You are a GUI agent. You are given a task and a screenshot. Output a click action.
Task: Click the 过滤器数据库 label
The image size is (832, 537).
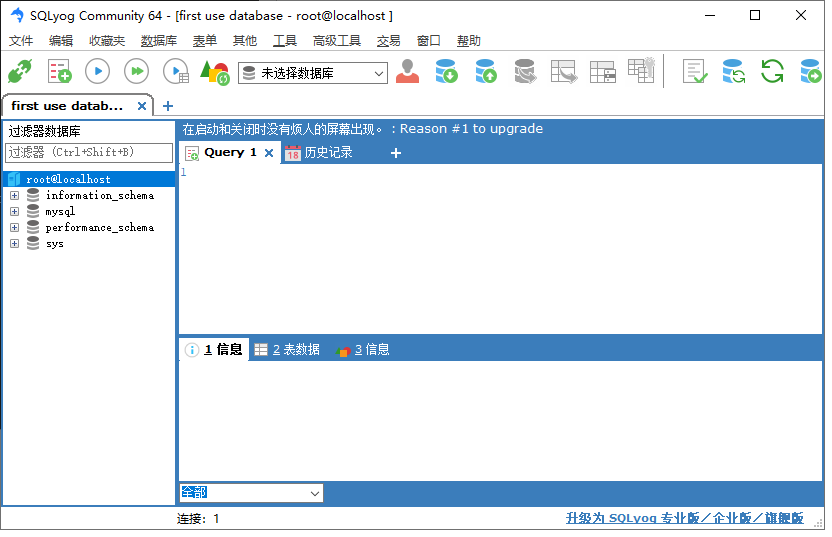click(45, 131)
